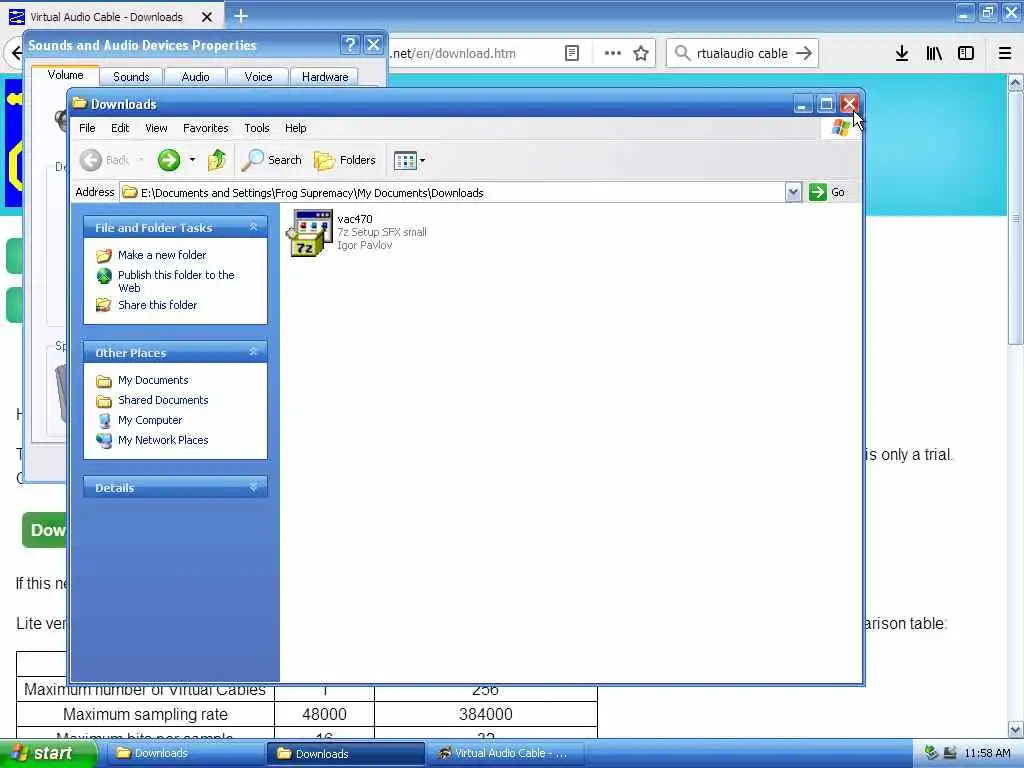Click the Firefox search box
The height and width of the screenshot is (768, 1024).
(742, 54)
